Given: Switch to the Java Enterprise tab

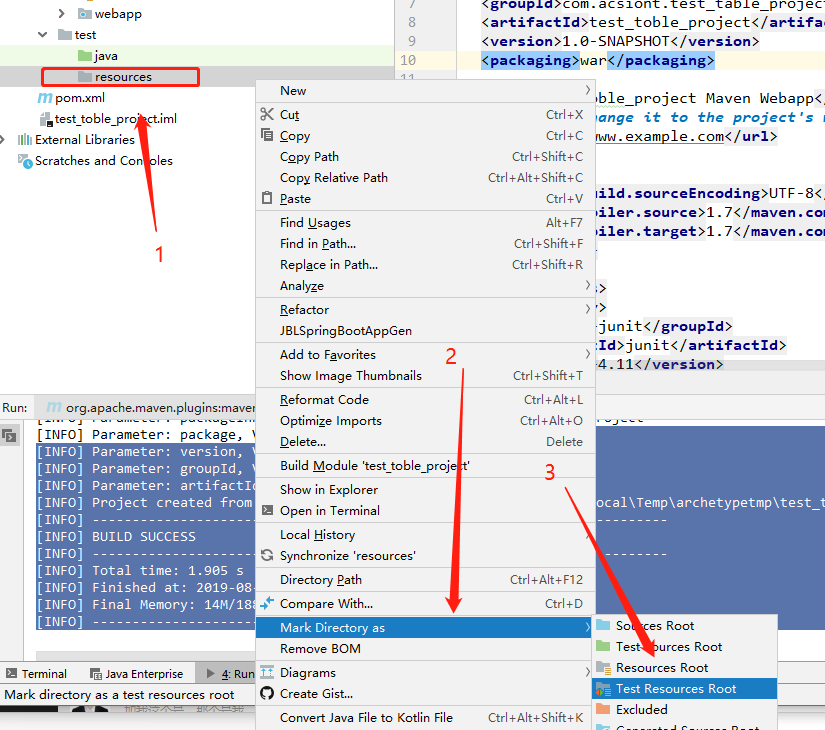Looking at the screenshot, I should 136,674.
